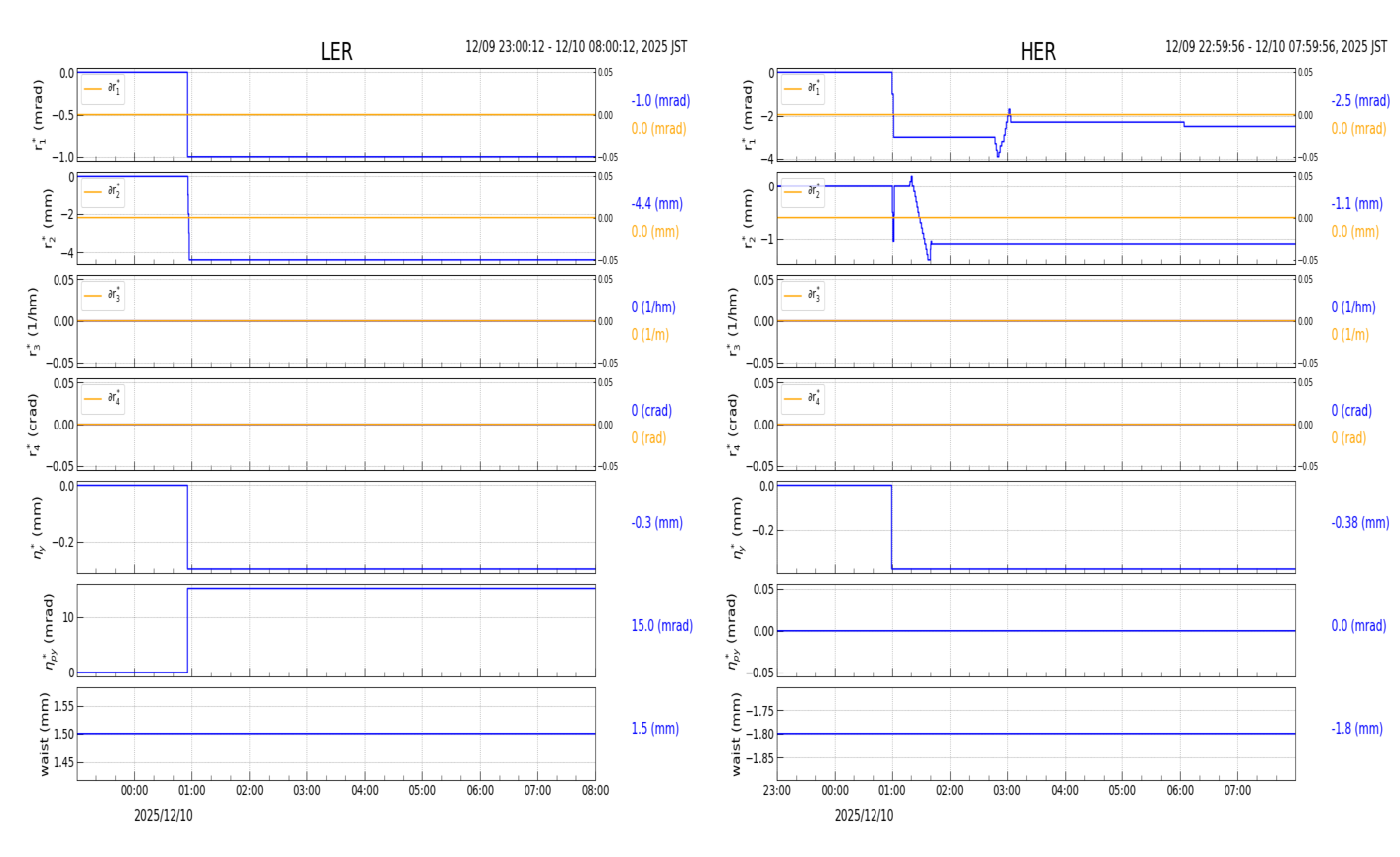Click blue 0.0 (mrad) beside HER η*py plot
Viewport: 1400px width, 857px height.
click(x=1359, y=626)
